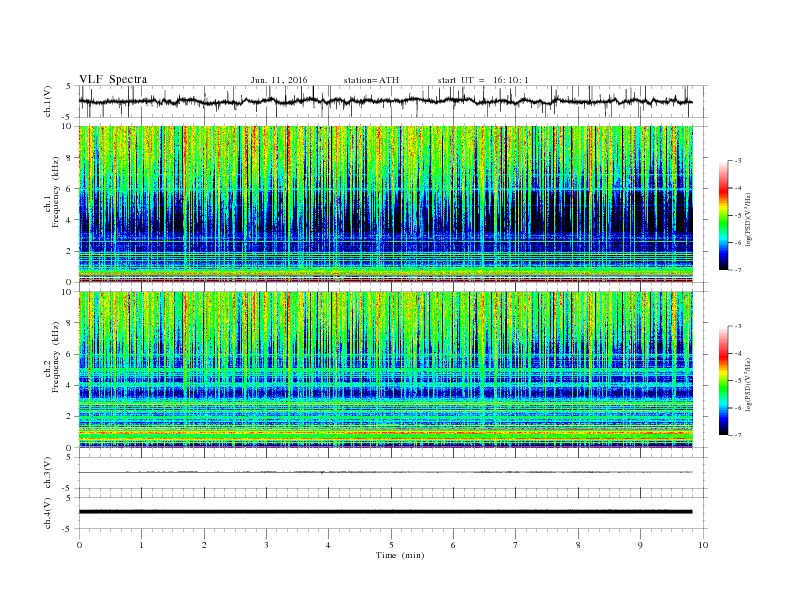Screen dimensions: 792x612
Task: Click inside the ch.2 spectrogram panel
Action: tap(385, 370)
